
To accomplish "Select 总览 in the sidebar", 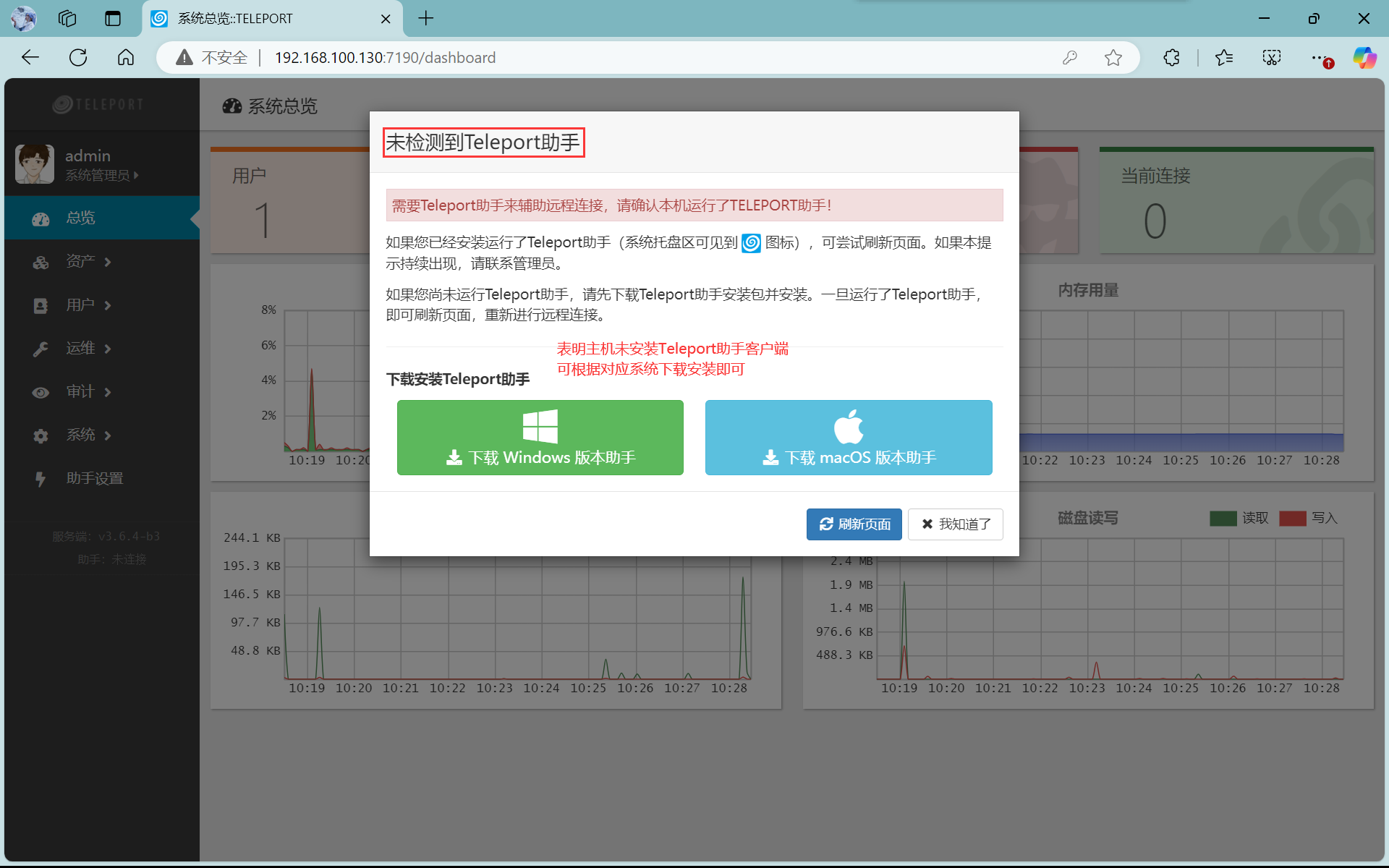I will (81, 218).
